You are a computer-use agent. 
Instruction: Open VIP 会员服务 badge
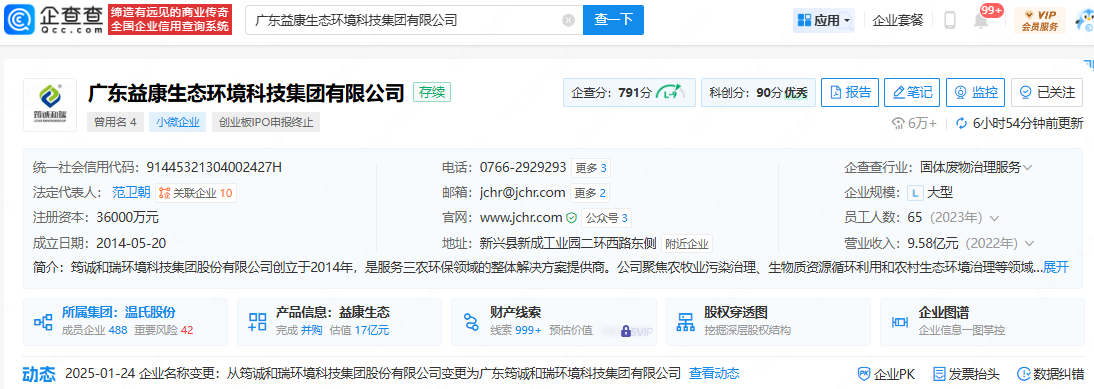click(x=1040, y=20)
